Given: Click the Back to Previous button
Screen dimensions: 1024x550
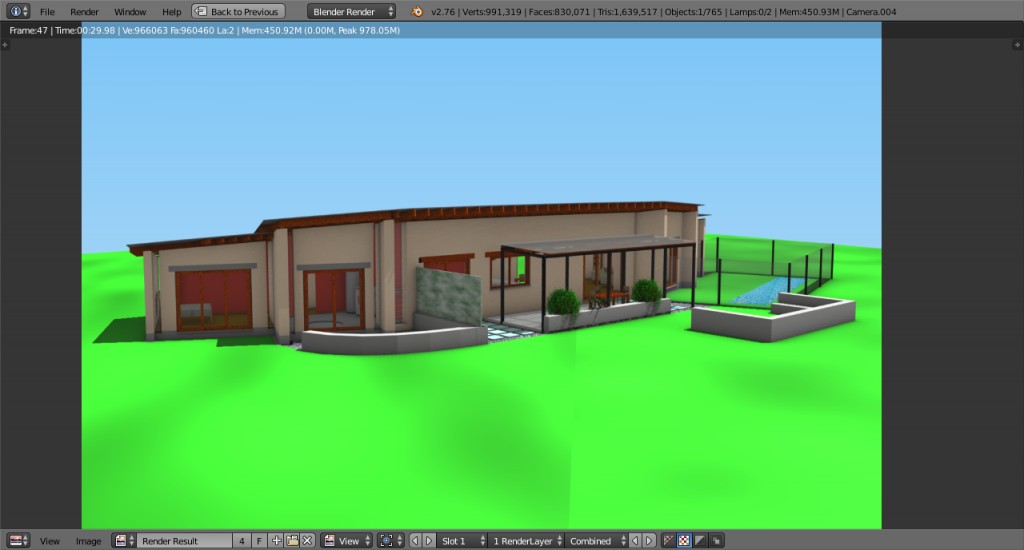Looking at the screenshot, I should pyautogui.click(x=238, y=12).
